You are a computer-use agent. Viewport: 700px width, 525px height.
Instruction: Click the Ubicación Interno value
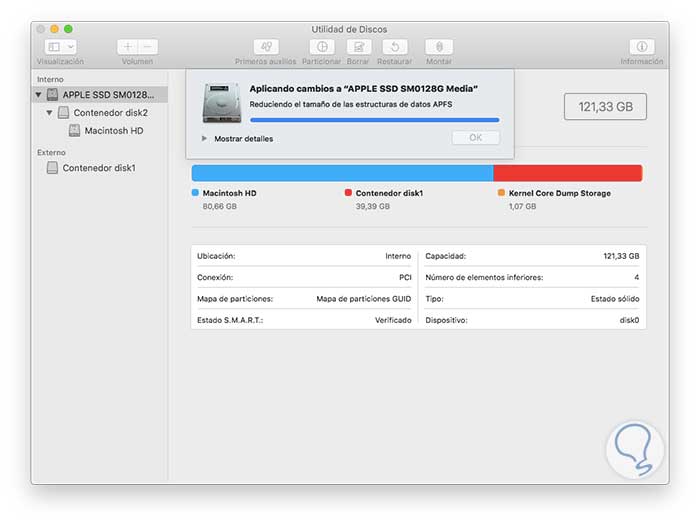pos(398,256)
